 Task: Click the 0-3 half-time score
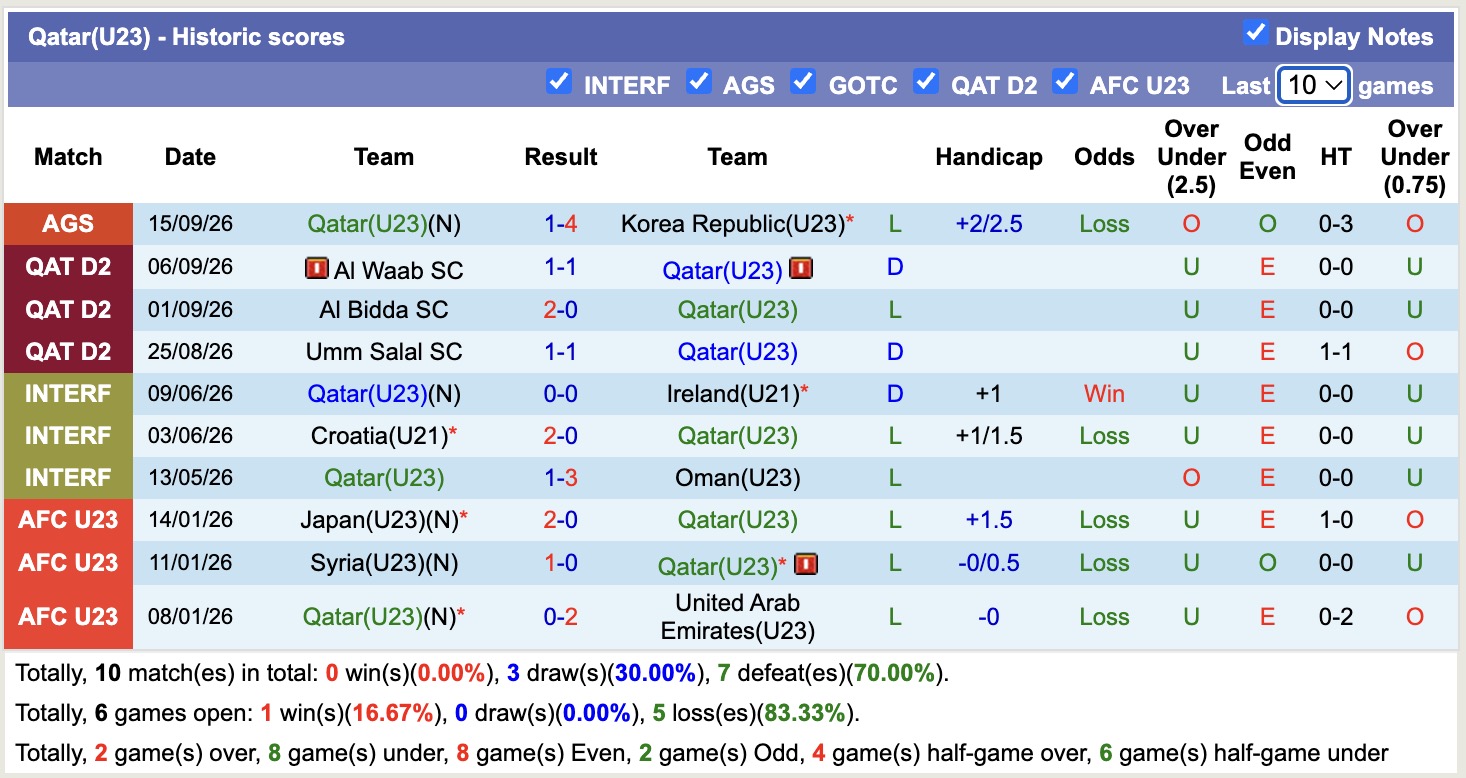point(1336,224)
